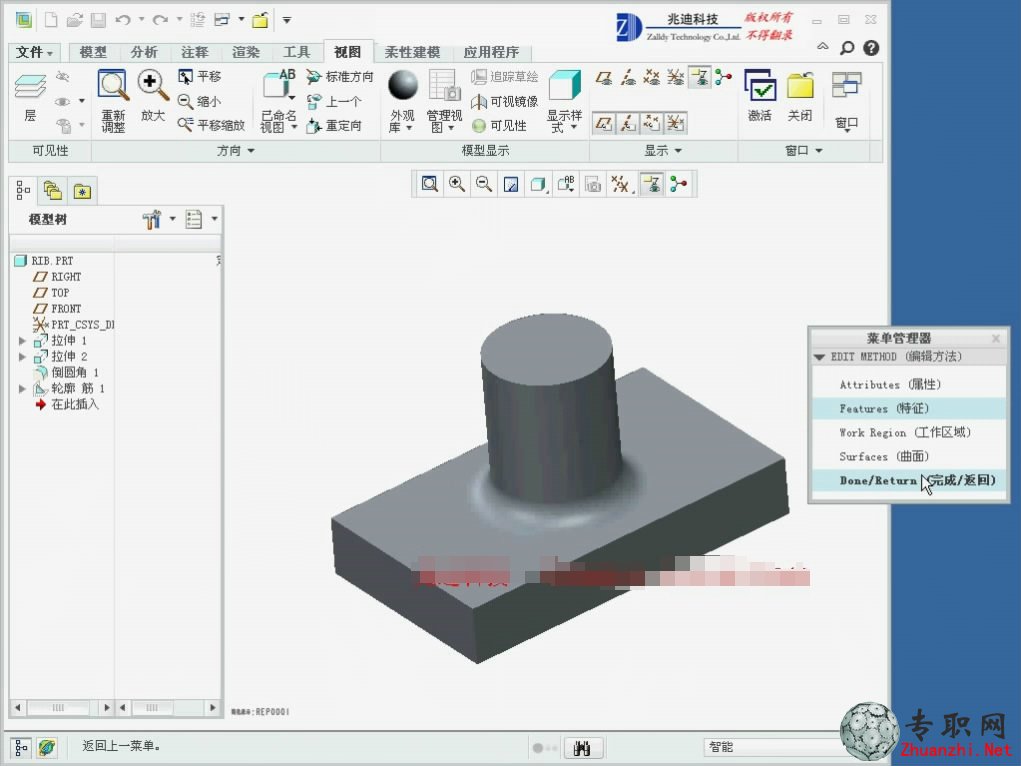Toggle annotation display in ribbon 显示 group
This screenshot has height=766, width=1021.
[x=700, y=78]
